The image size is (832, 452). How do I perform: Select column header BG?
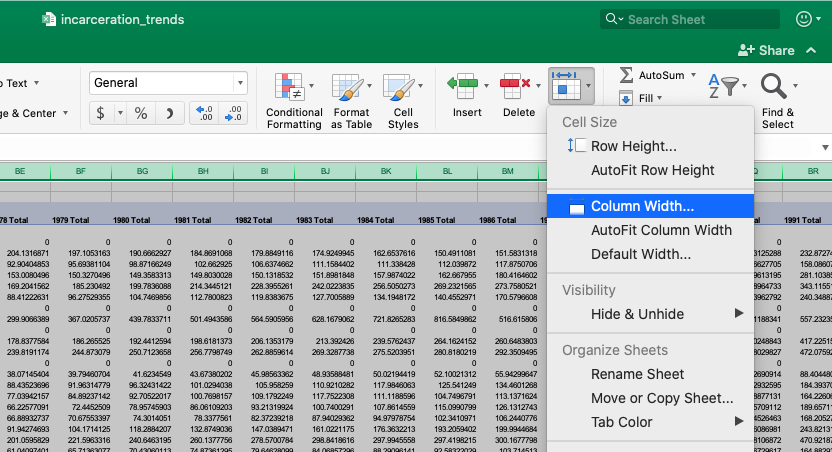point(142,171)
